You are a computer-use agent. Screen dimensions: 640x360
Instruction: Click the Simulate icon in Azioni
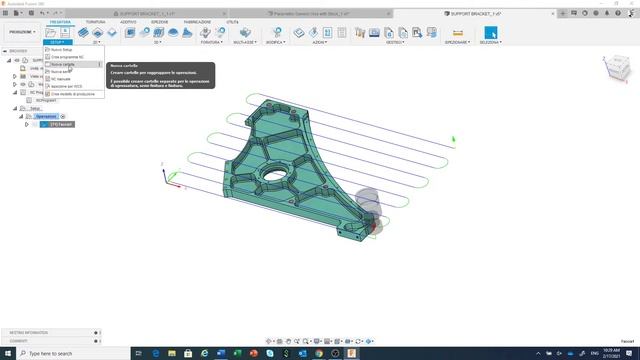coord(313,32)
